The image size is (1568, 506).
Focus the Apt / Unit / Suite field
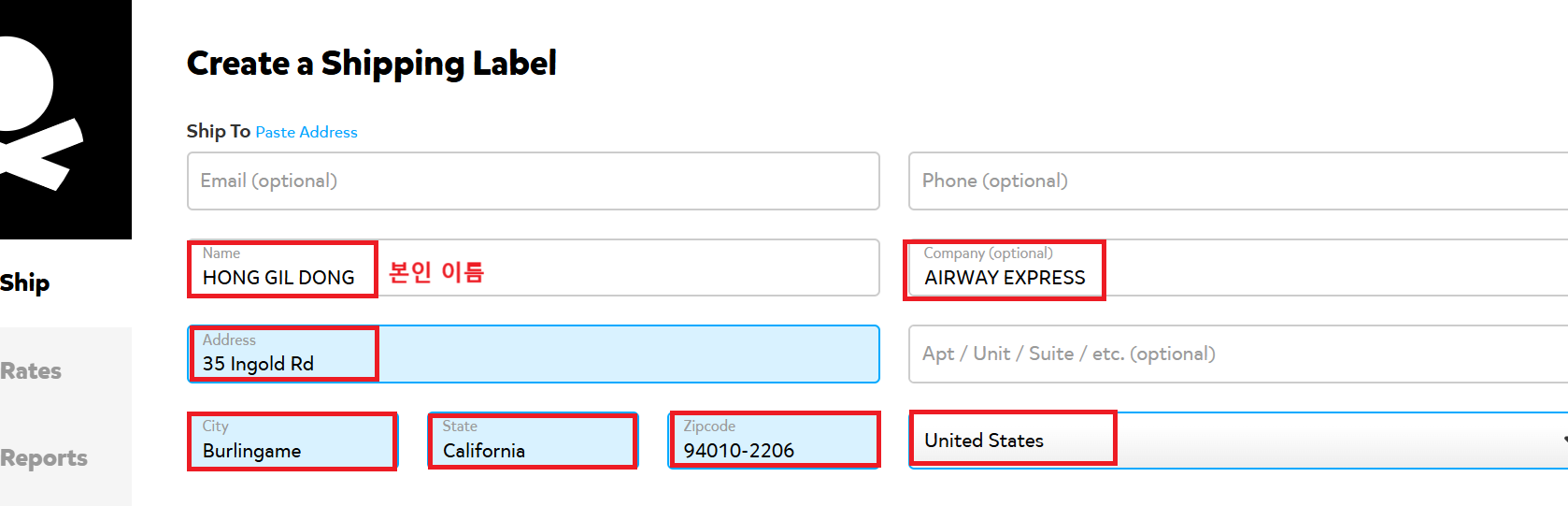coord(1233,354)
